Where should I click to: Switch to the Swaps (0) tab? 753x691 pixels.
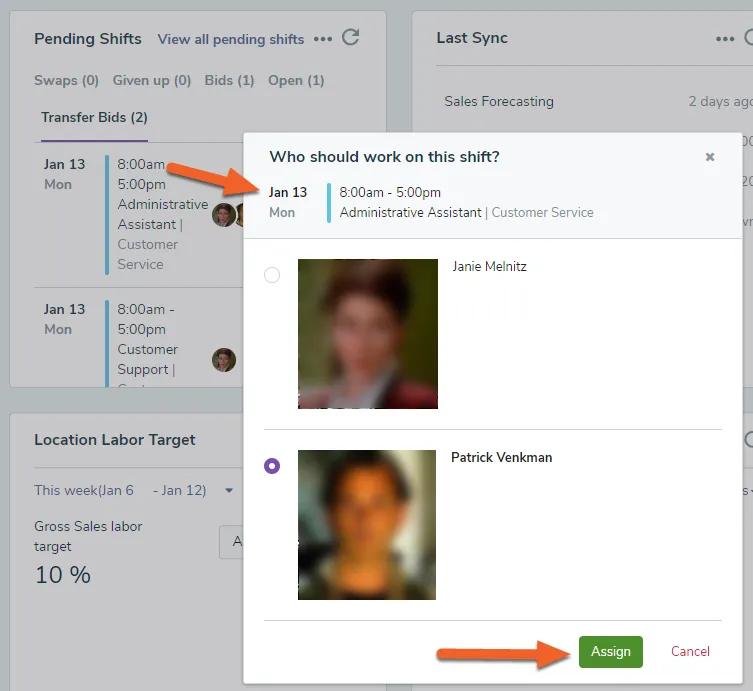point(66,80)
